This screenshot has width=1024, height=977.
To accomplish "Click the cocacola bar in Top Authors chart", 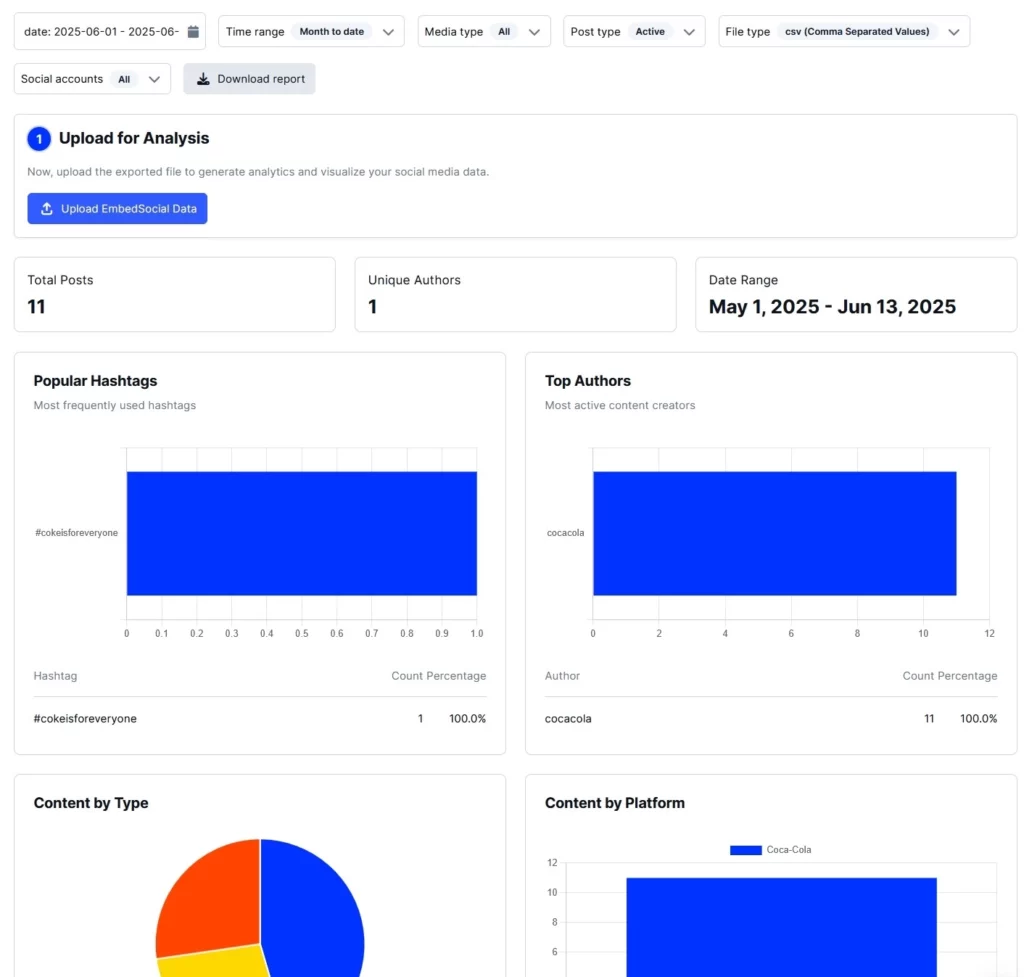I will click(775, 533).
